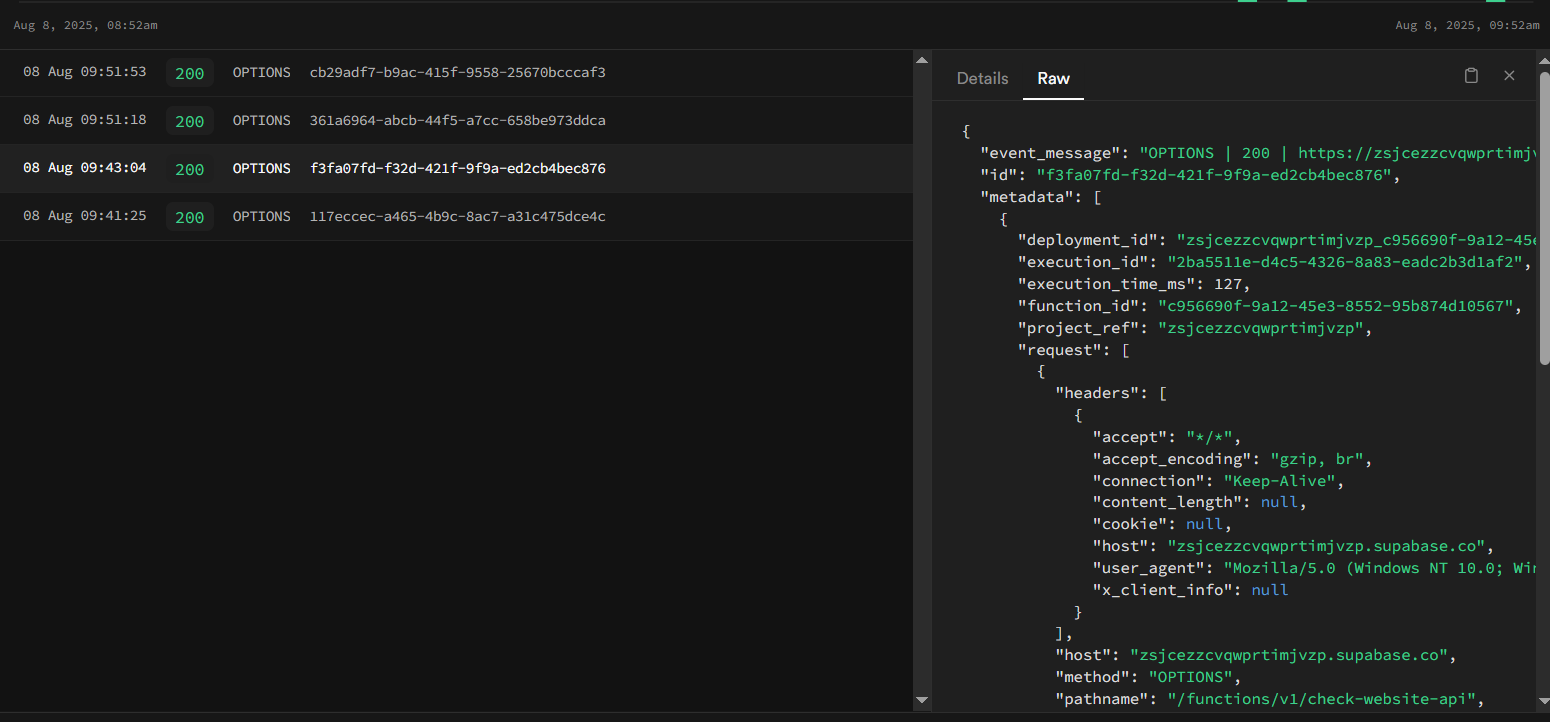
Task: Click connection value "Keep-Alive"
Action: 1279,481
